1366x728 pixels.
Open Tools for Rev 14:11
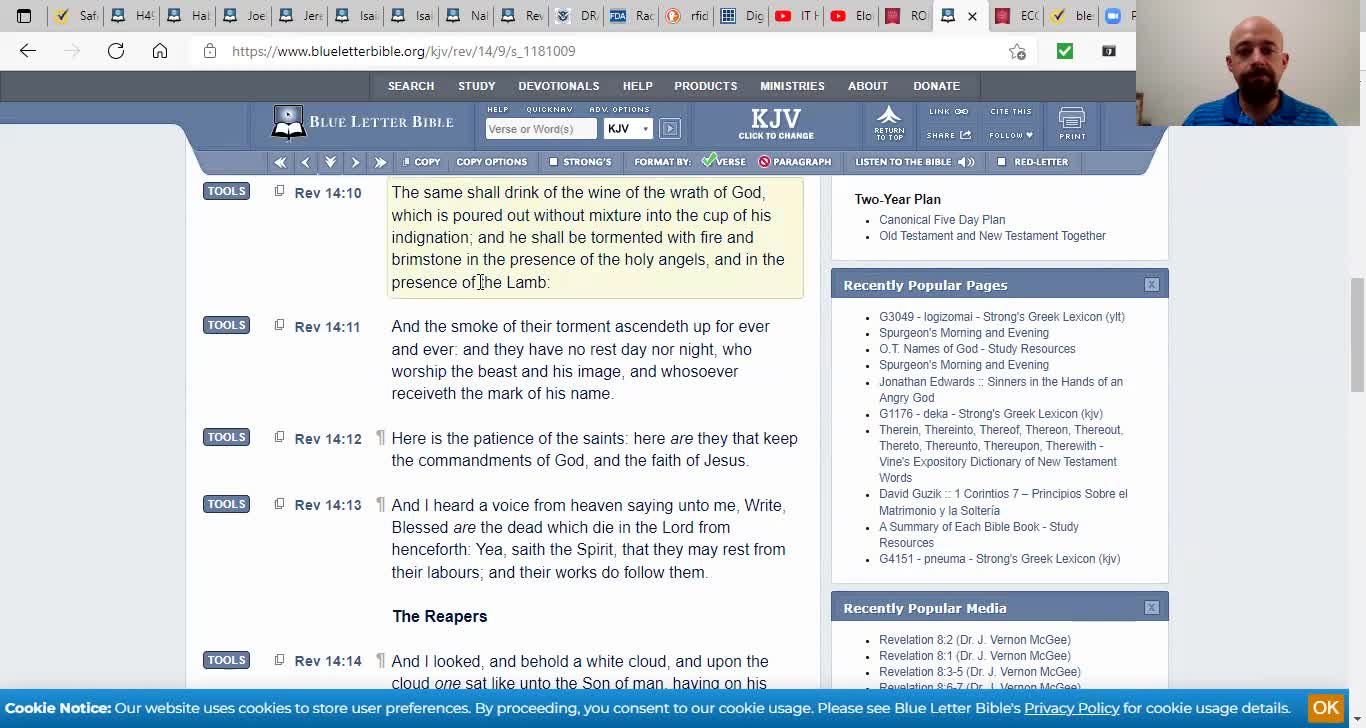click(x=226, y=325)
